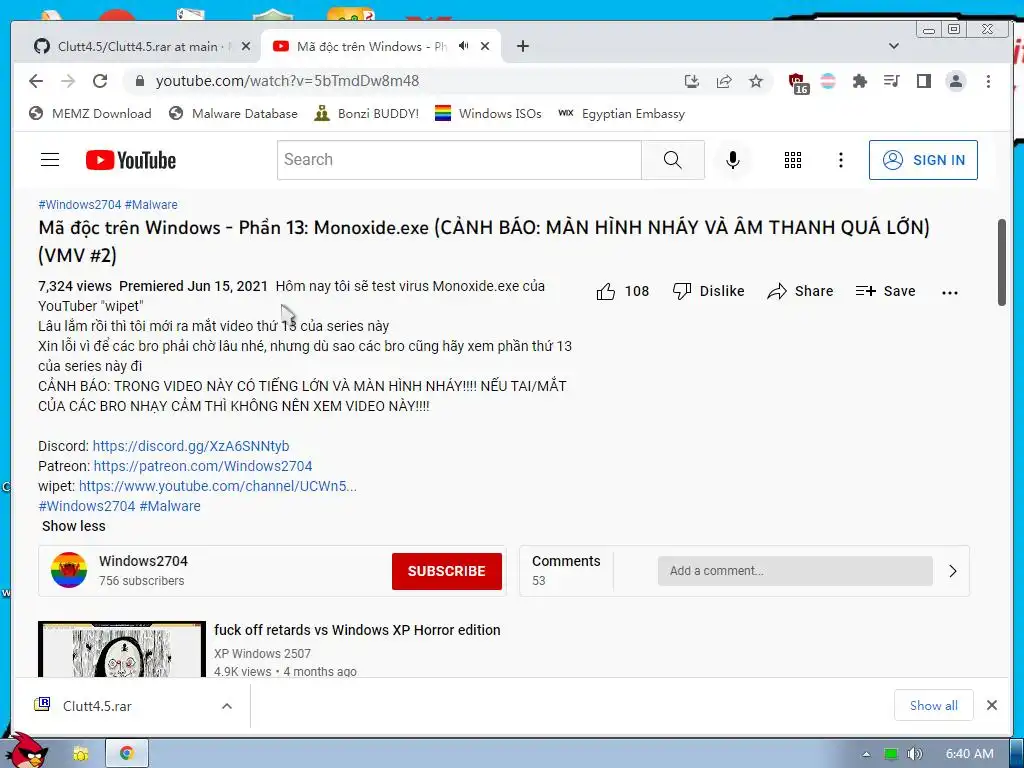Click the 6:40 AM taskbar clock
Screen dimensions: 1024x768
(970, 754)
